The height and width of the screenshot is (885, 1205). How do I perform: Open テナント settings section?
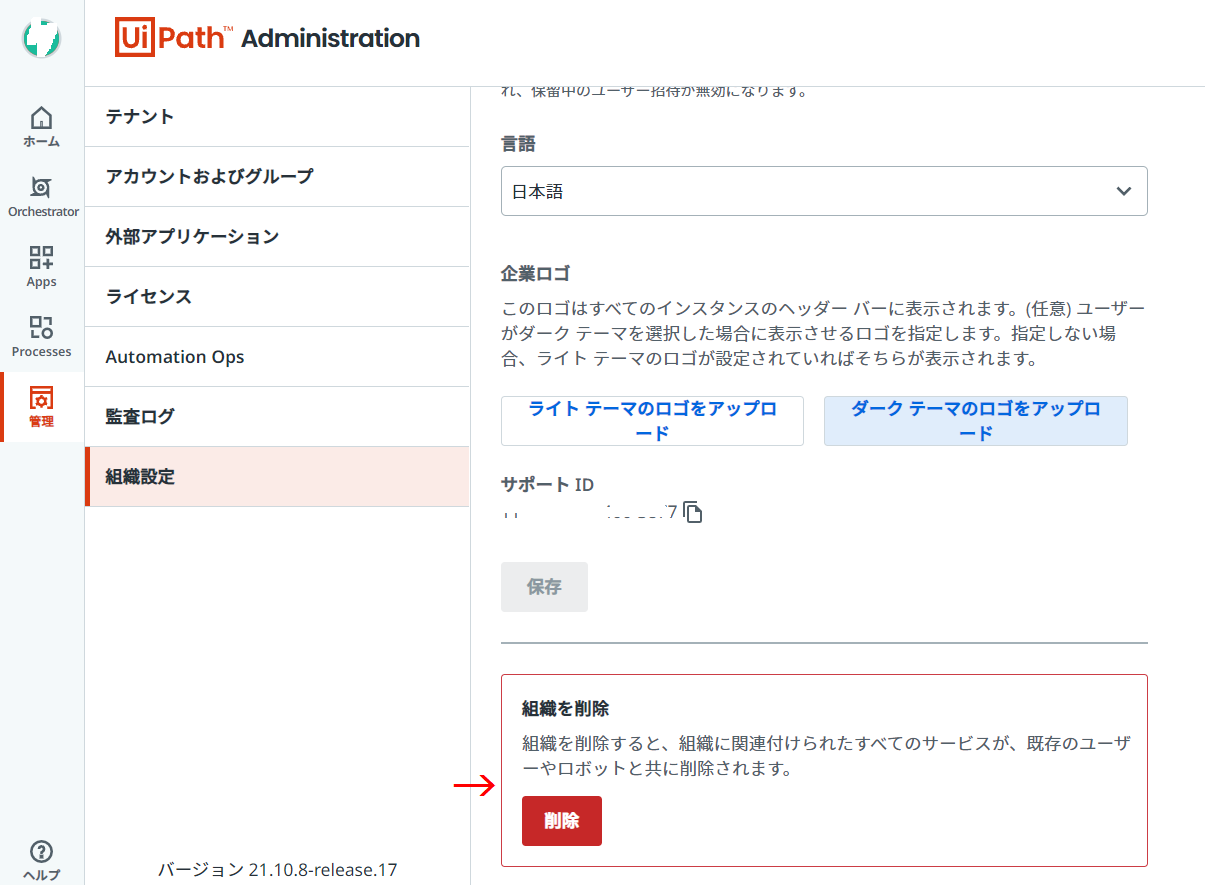pyautogui.click(x=277, y=117)
